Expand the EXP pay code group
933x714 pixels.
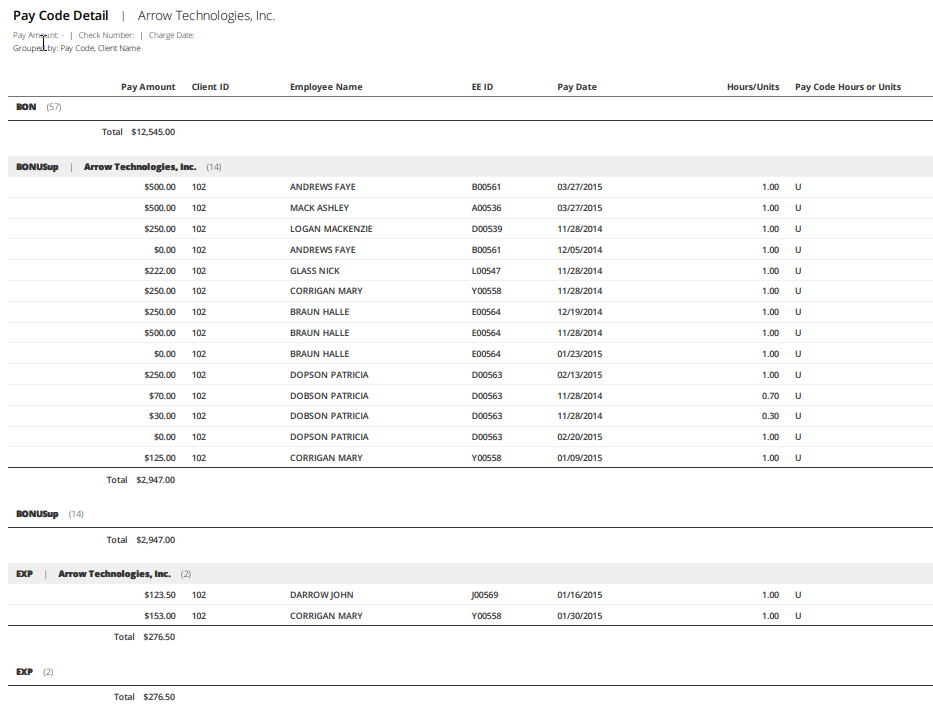coord(24,573)
